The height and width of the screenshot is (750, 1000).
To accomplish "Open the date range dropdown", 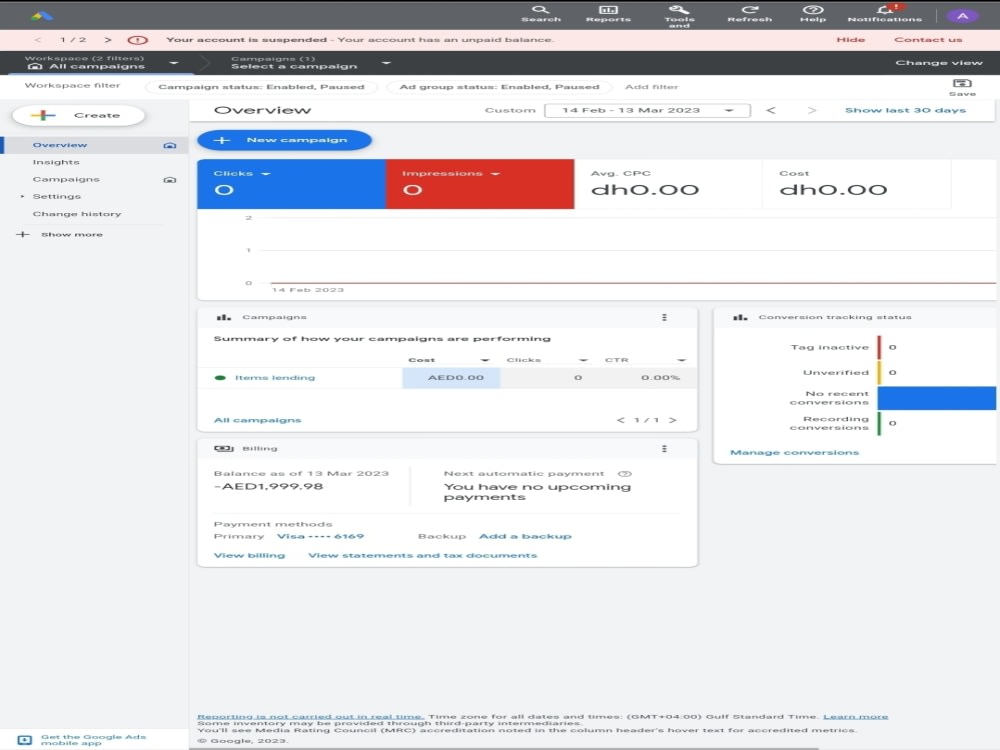I will click(647, 110).
